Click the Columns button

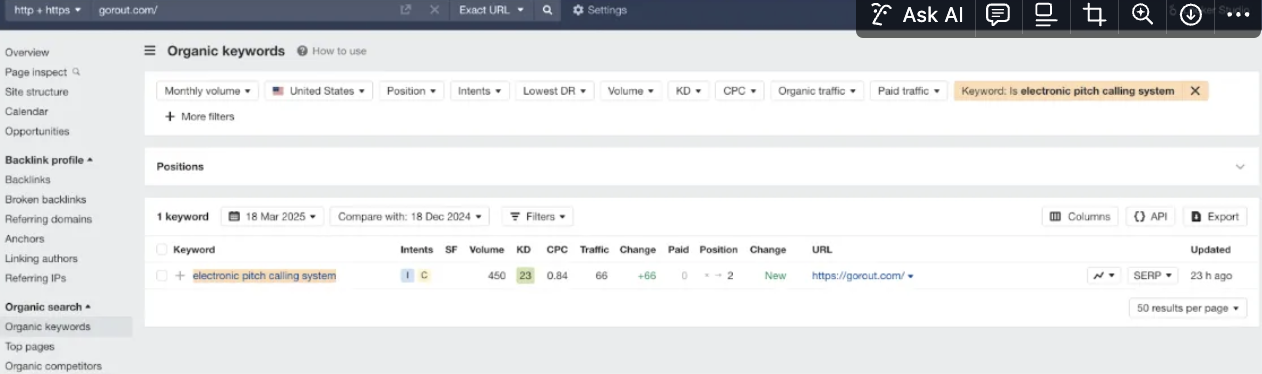(1080, 216)
